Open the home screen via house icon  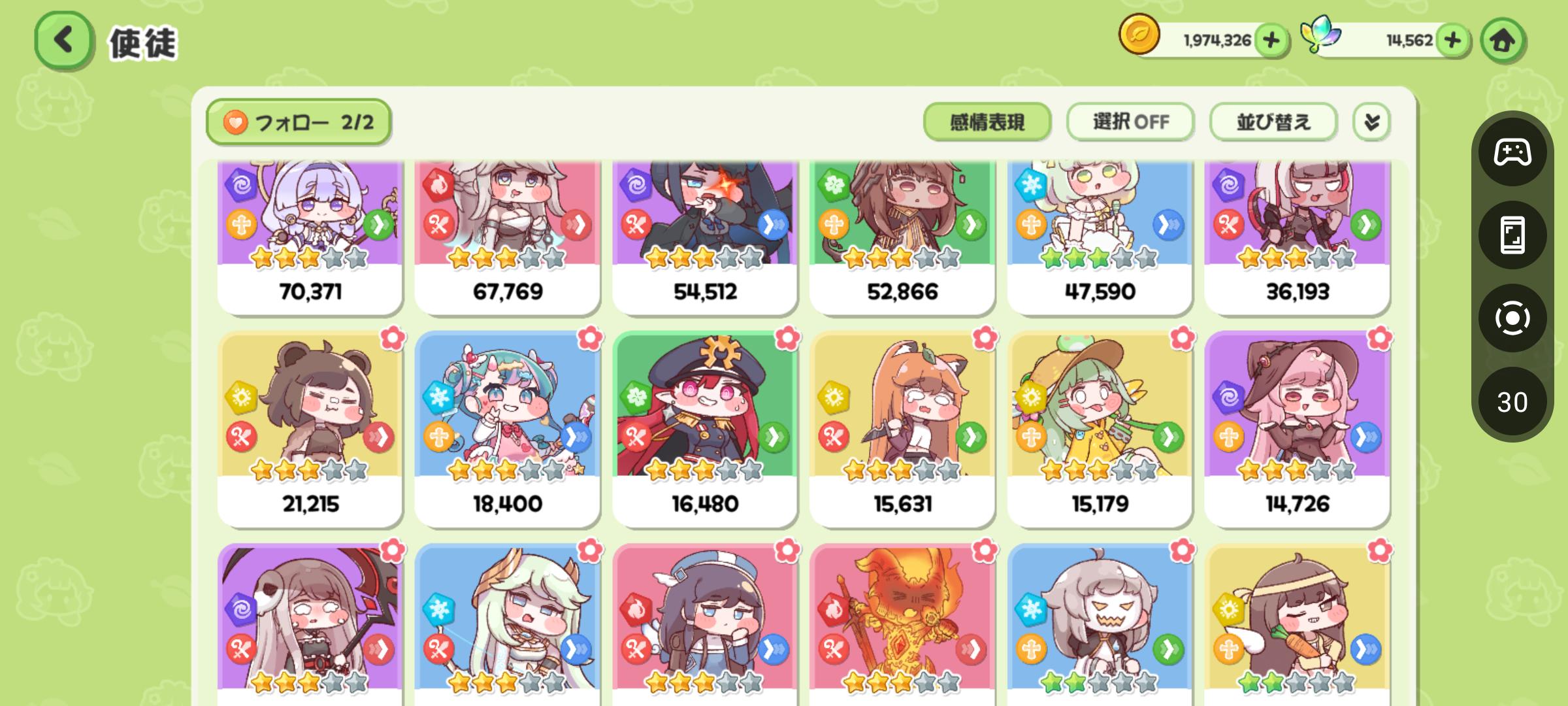[x=1502, y=41]
